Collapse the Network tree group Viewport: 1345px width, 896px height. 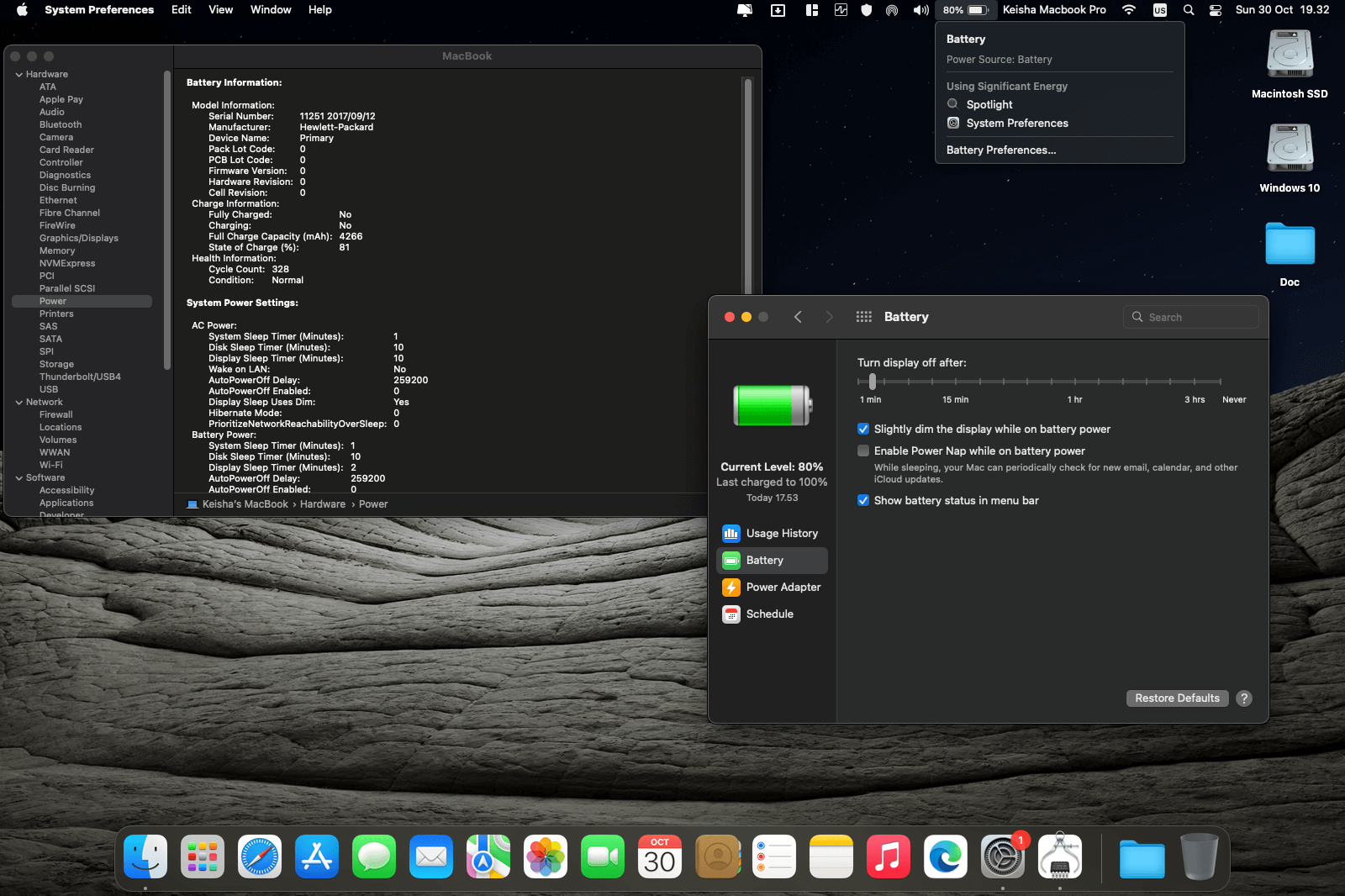point(18,403)
